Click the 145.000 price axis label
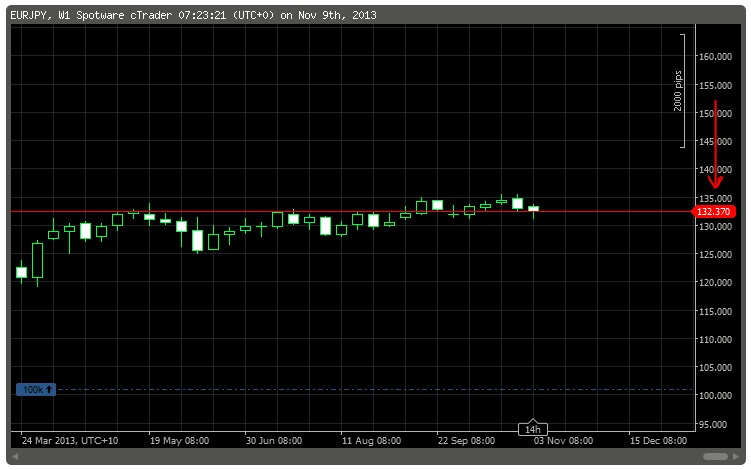The width and height of the screenshot is (751, 470). (716, 141)
